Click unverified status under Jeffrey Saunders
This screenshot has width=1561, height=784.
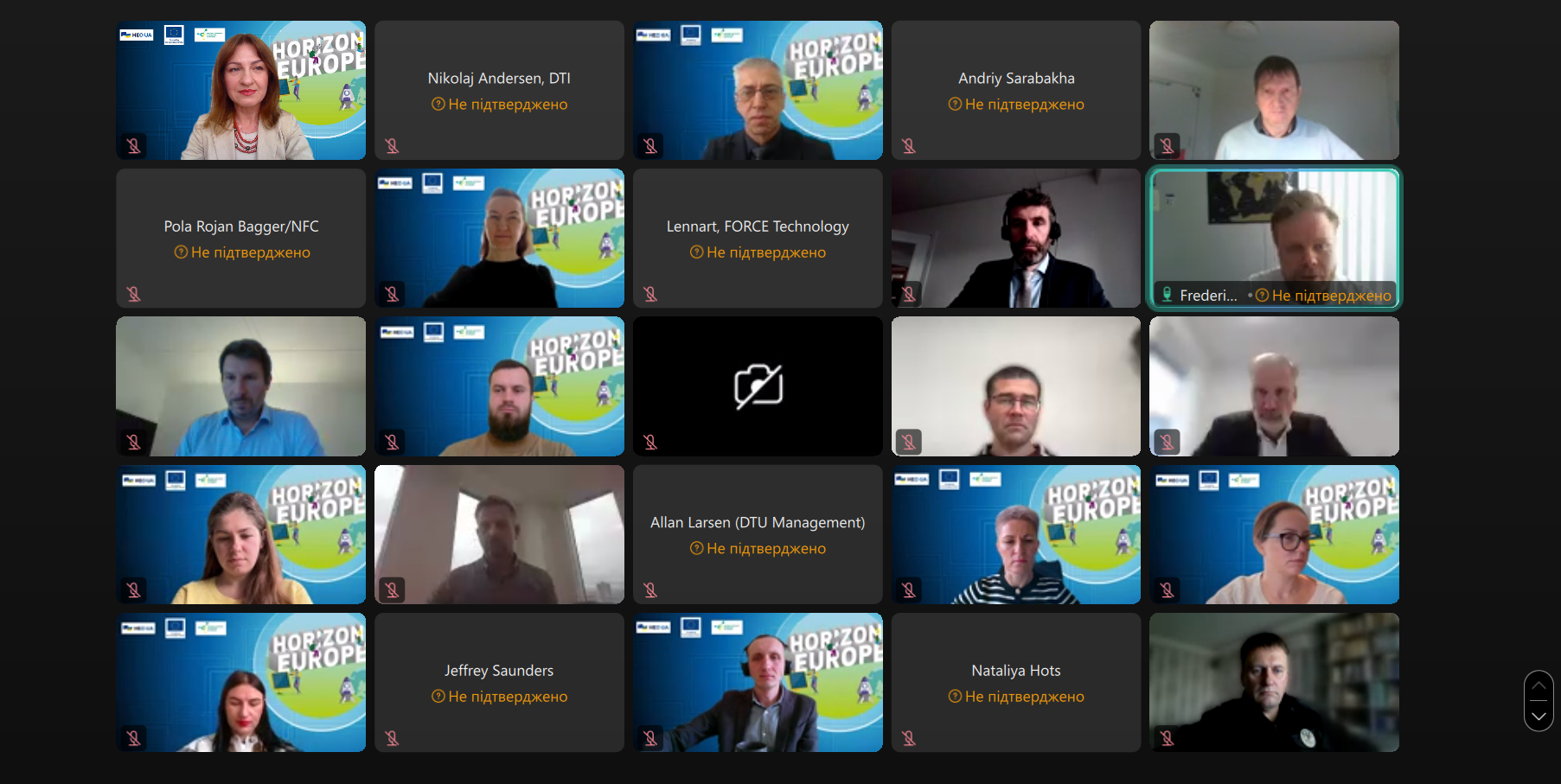[500, 697]
